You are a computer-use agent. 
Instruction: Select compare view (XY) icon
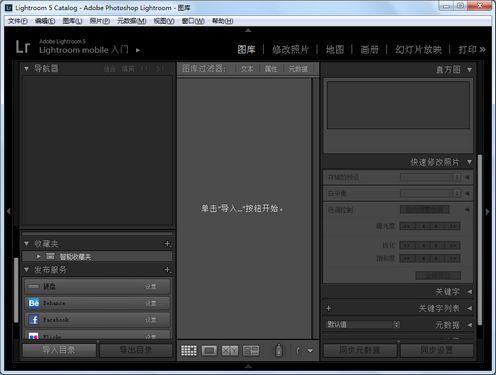pyautogui.click(x=230, y=351)
